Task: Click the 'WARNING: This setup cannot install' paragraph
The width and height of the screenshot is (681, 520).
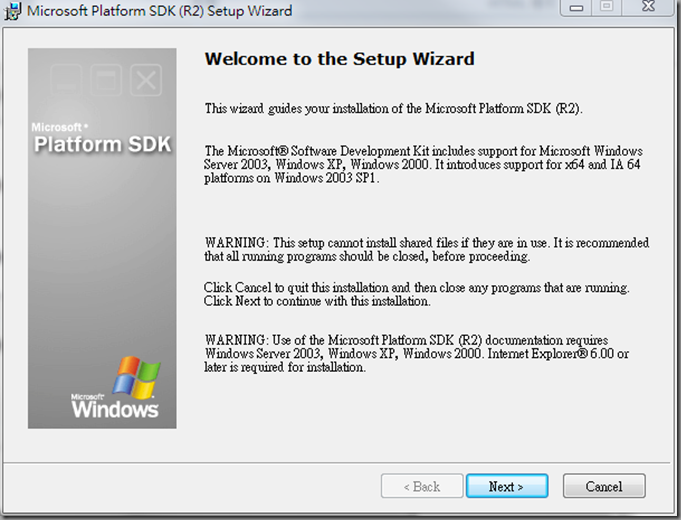Action: tap(426, 249)
